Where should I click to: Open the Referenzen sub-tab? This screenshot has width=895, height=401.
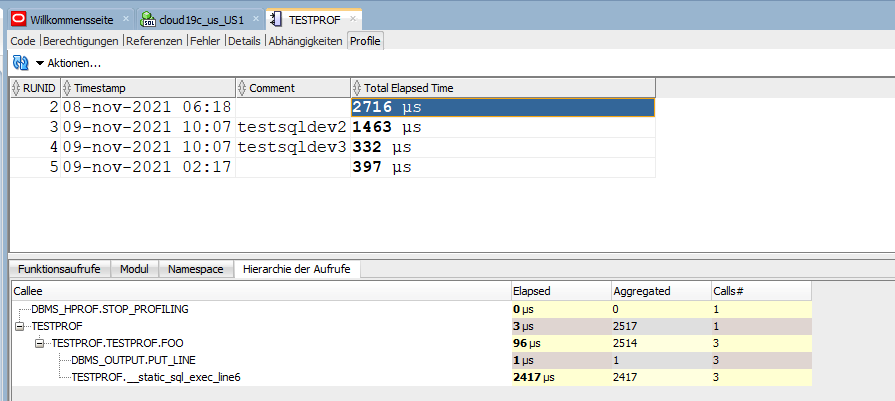[x=154, y=41]
